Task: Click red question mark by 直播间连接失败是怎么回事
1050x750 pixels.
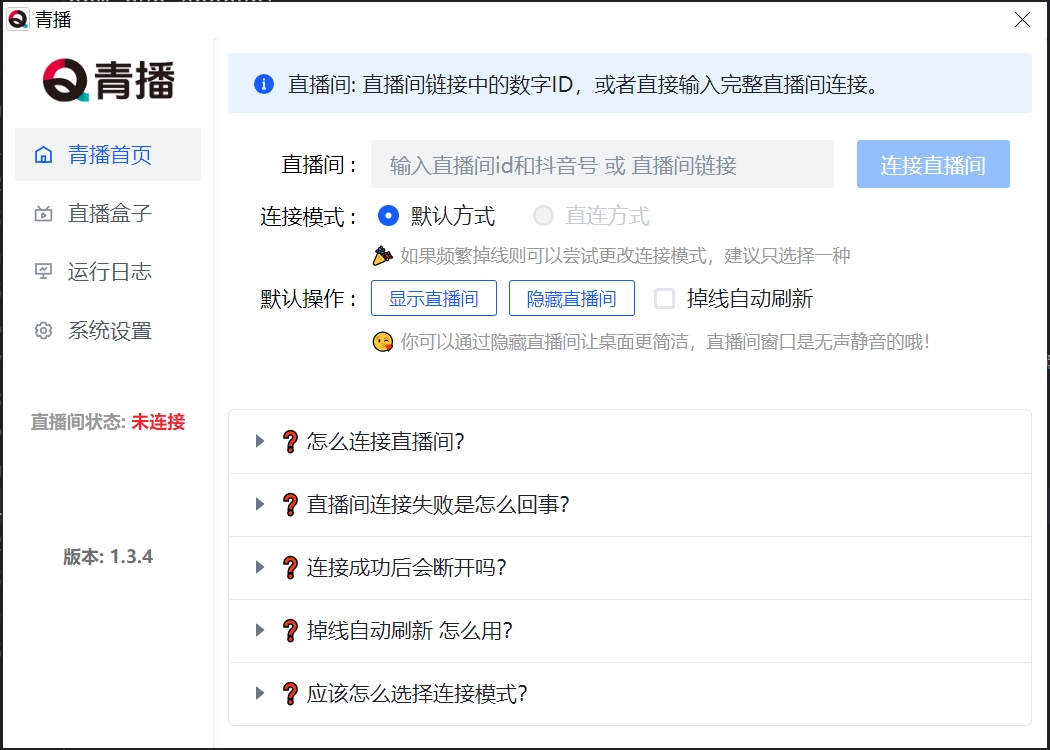Action: (x=290, y=504)
